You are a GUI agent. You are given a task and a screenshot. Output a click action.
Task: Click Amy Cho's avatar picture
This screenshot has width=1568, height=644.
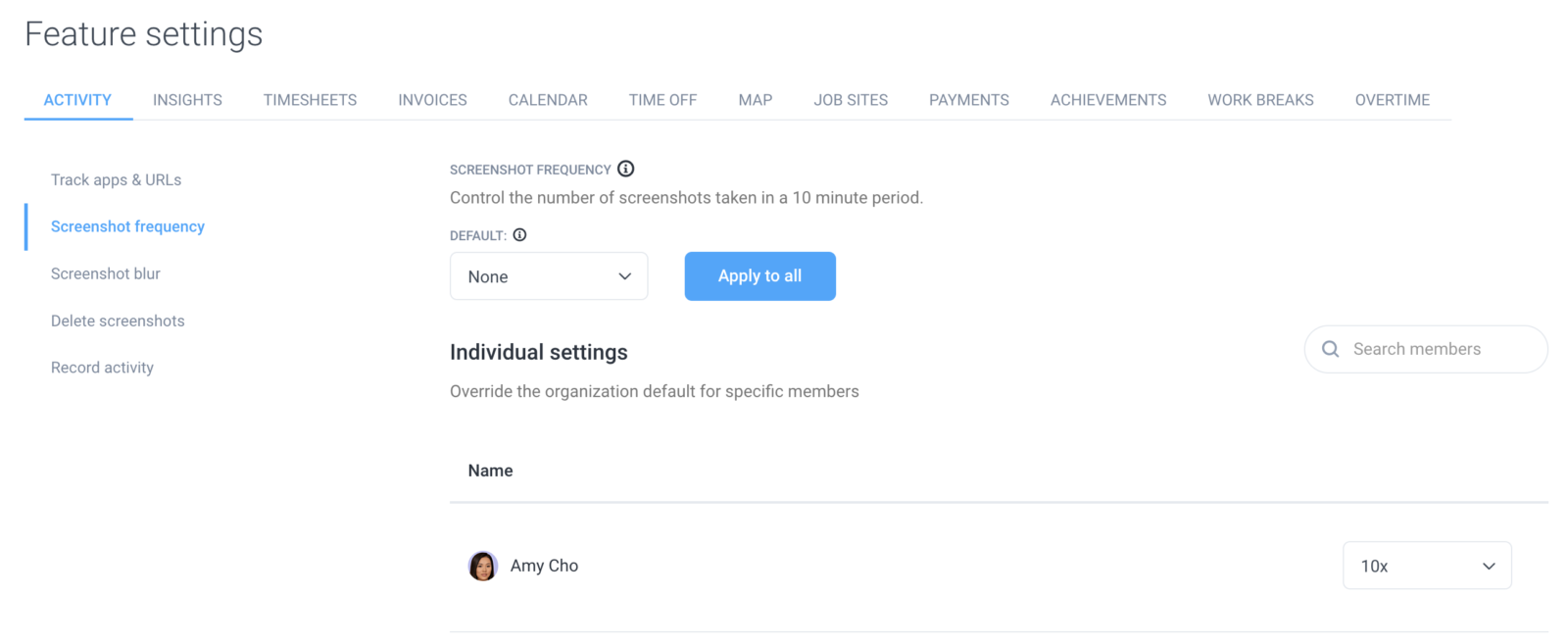click(x=482, y=566)
